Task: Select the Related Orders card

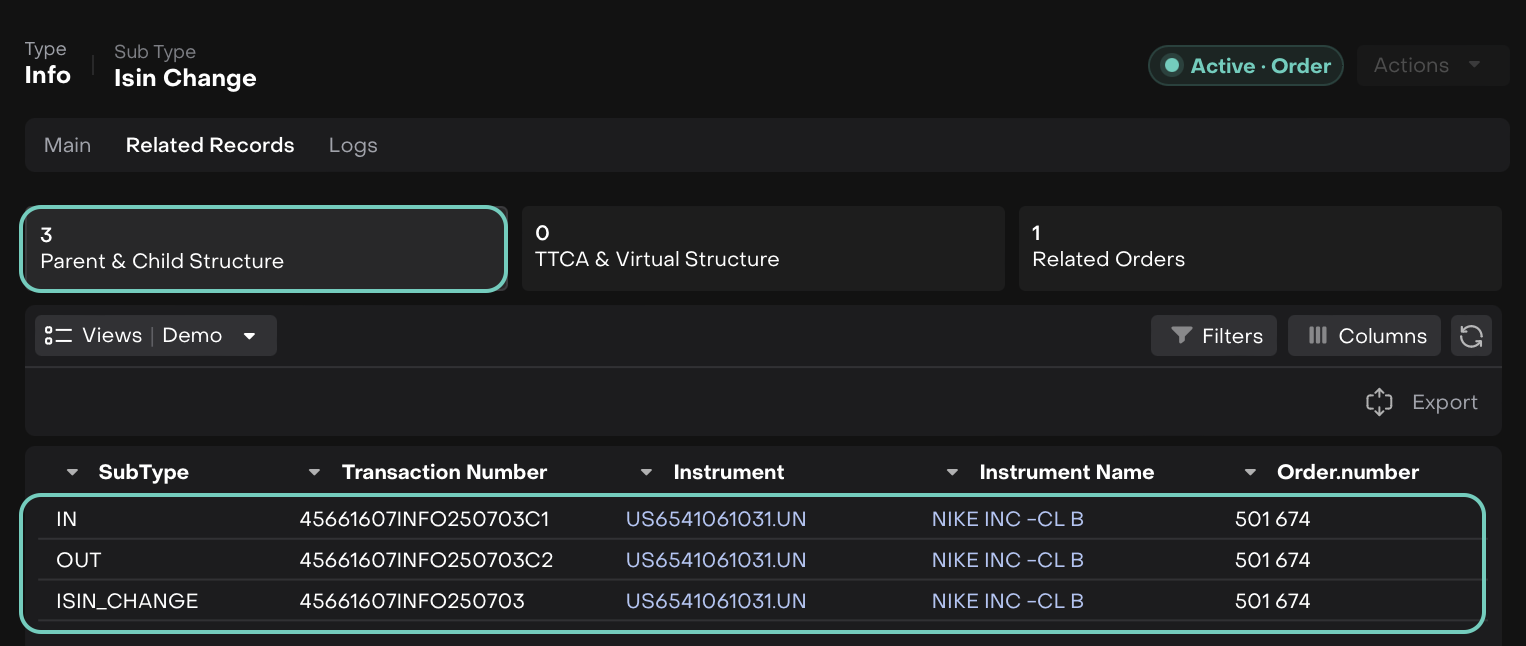Action: coord(1259,248)
